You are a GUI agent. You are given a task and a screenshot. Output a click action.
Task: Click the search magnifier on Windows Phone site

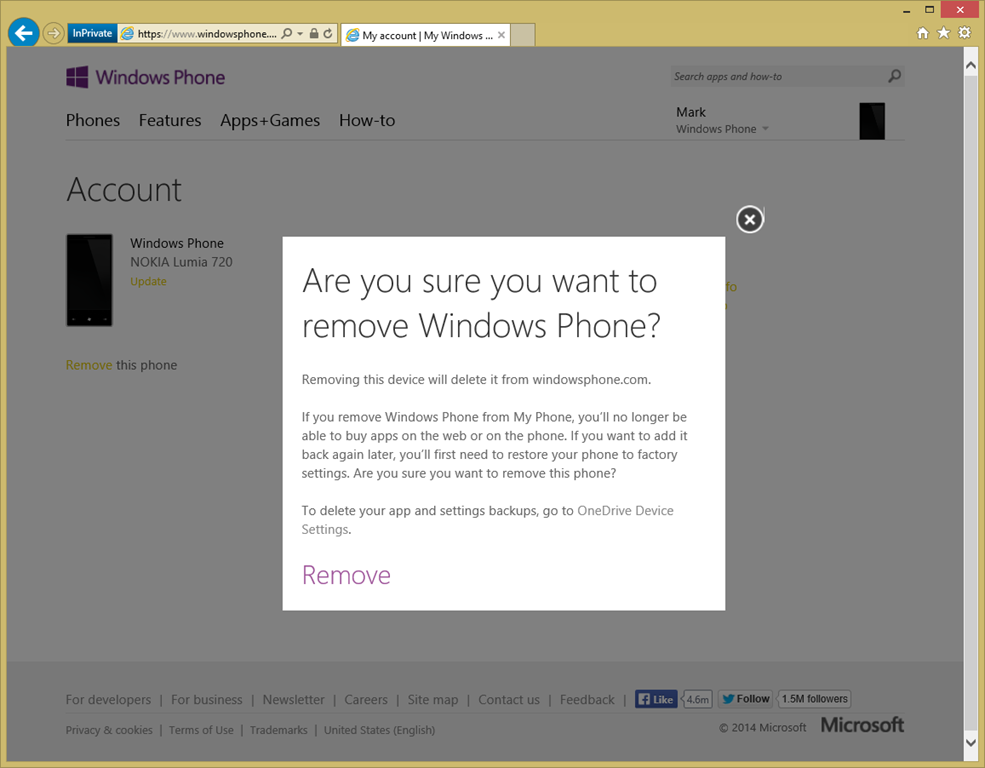click(894, 76)
